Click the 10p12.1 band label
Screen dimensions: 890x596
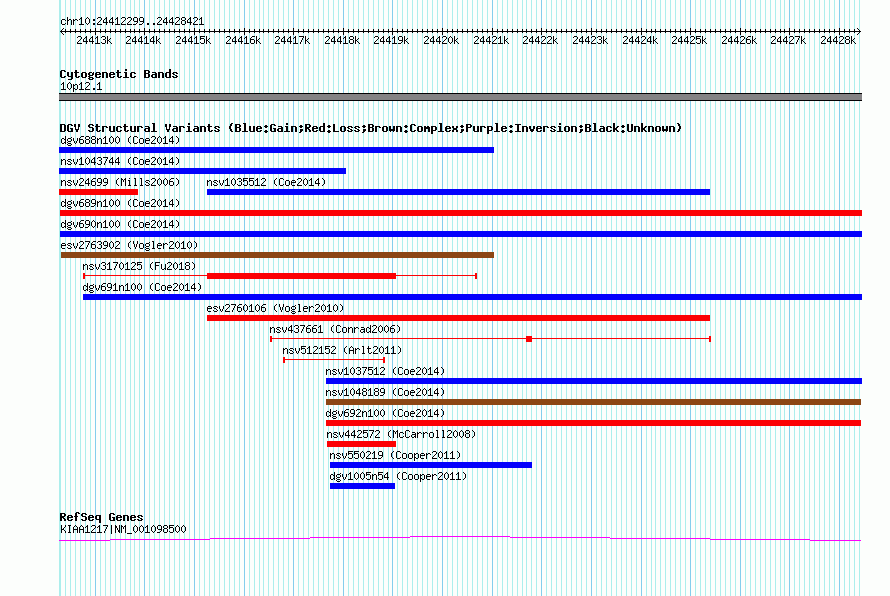pyautogui.click(x=81, y=86)
